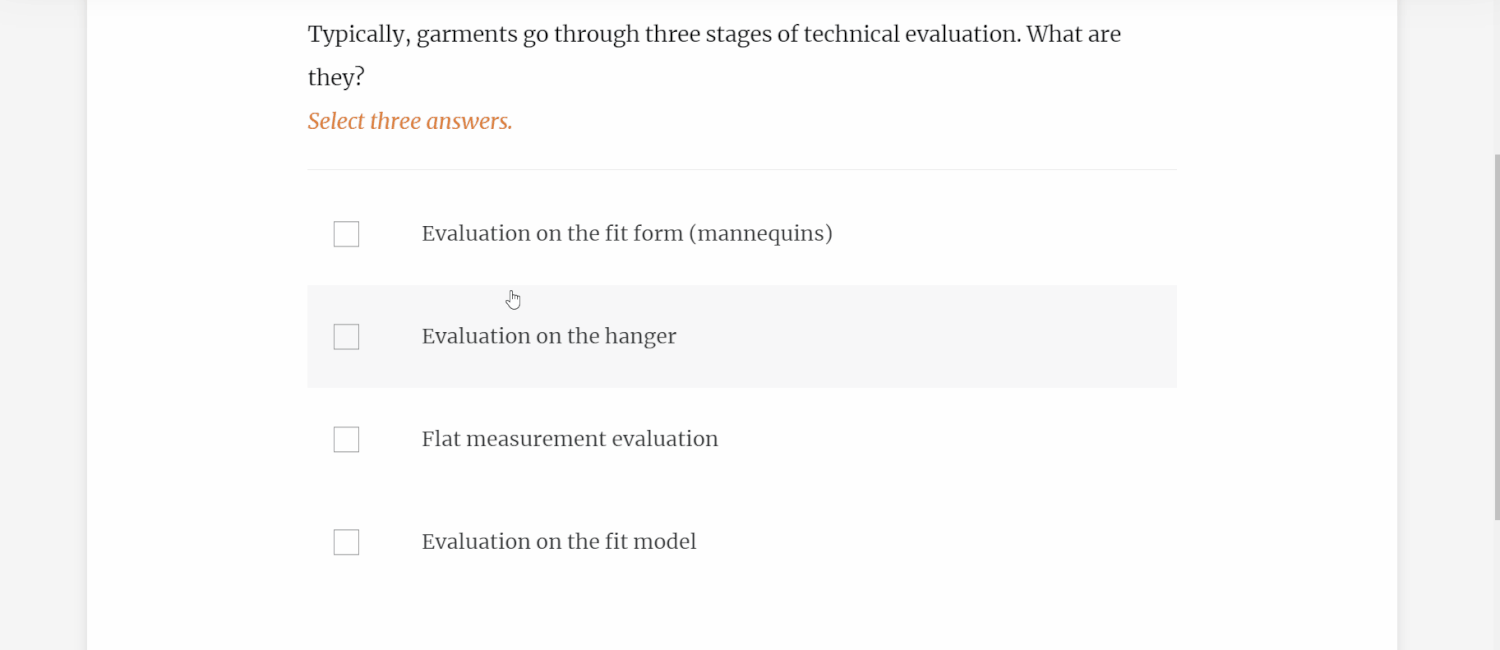The height and width of the screenshot is (650, 1500).
Task: Click the question text about technical evaluation stages
Action: pyautogui.click(x=714, y=33)
